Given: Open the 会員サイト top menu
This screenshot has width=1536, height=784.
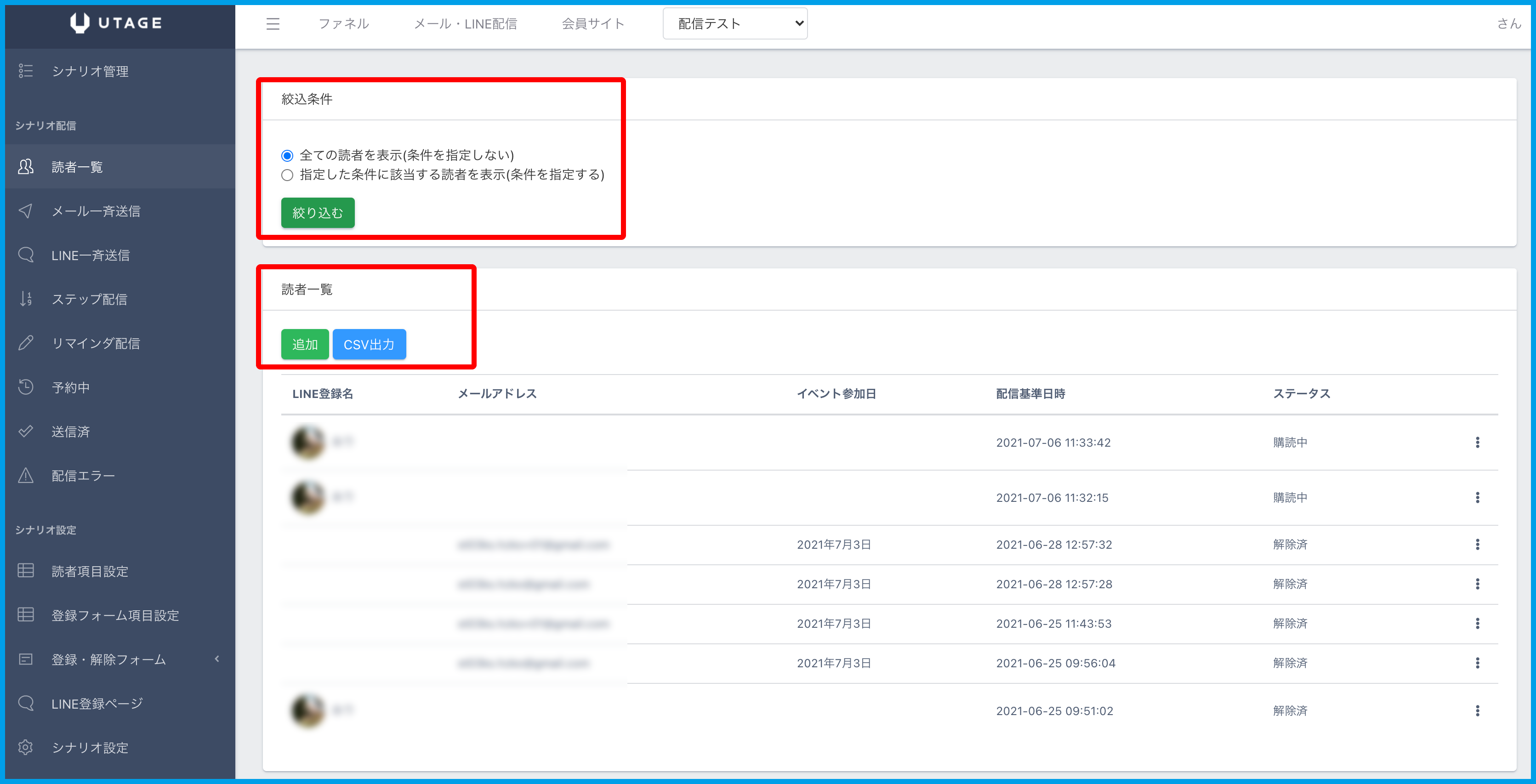Looking at the screenshot, I should coord(593,24).
